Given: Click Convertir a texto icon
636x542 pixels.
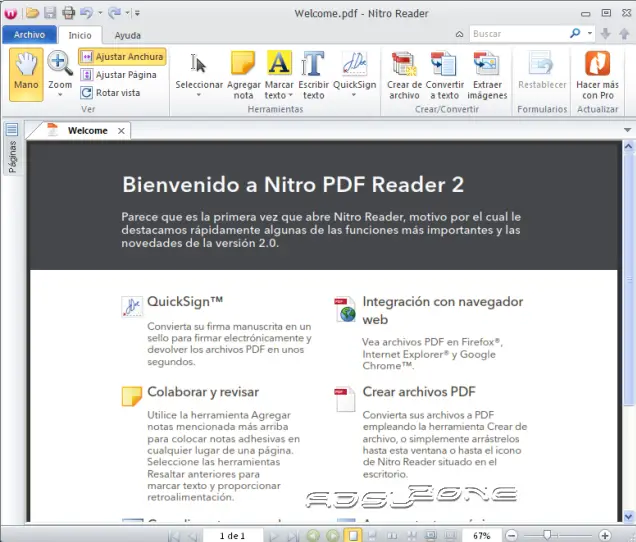Looking at the screenshot, I should point(445,64).
